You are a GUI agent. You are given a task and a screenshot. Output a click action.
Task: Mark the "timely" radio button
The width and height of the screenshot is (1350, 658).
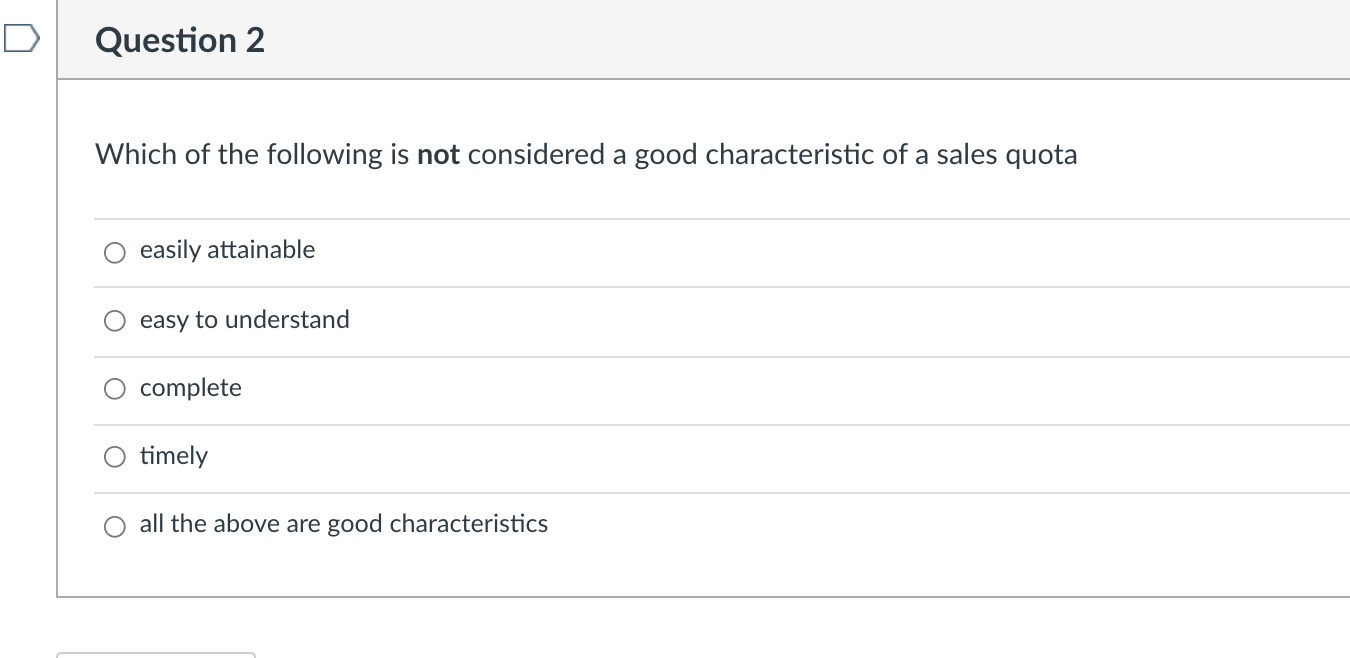tap(115, 458)
